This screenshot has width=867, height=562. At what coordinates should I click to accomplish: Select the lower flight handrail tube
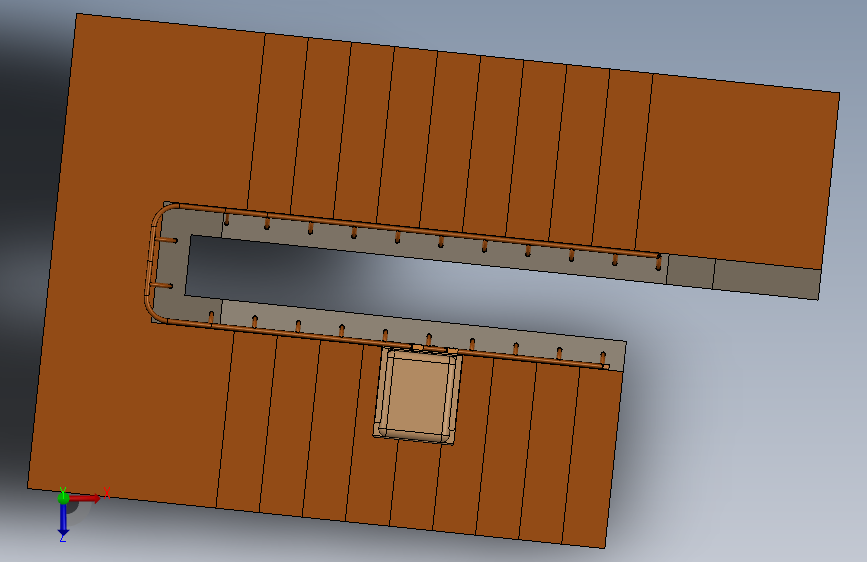pyautogui.click(x=387, y=343)
